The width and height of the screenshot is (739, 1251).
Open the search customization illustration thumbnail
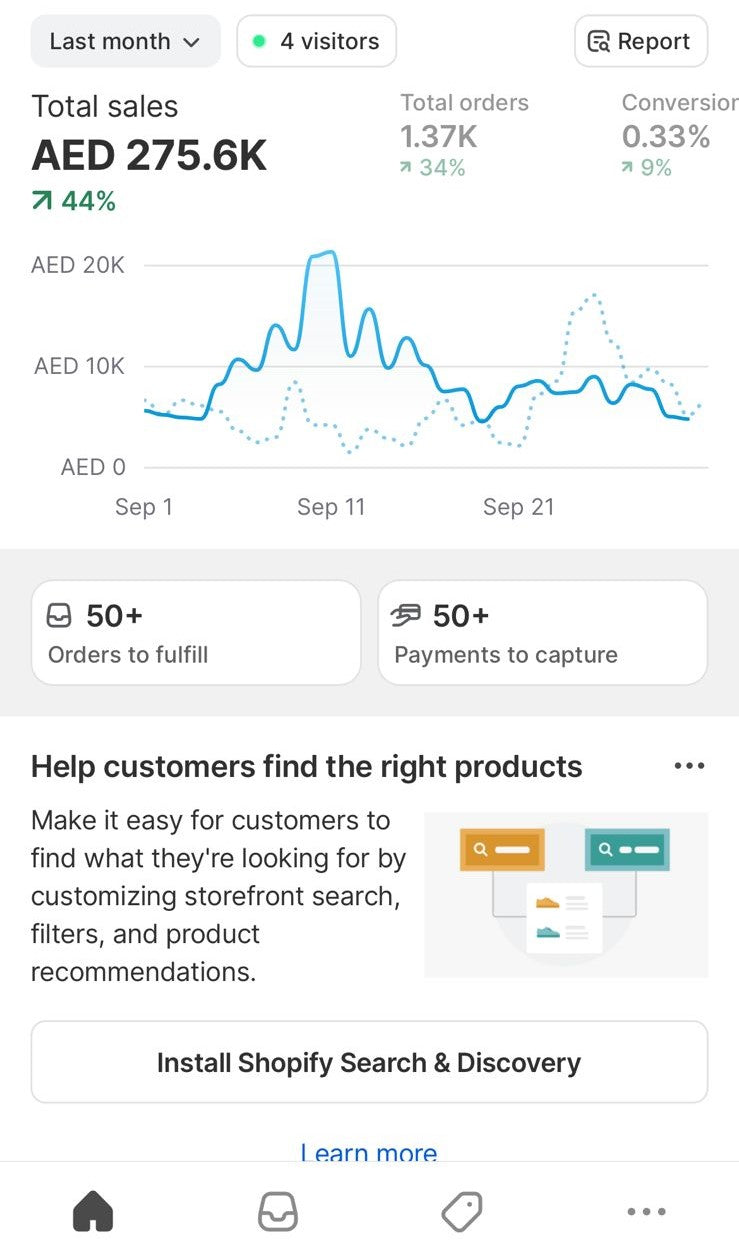[x=566, y=894]
